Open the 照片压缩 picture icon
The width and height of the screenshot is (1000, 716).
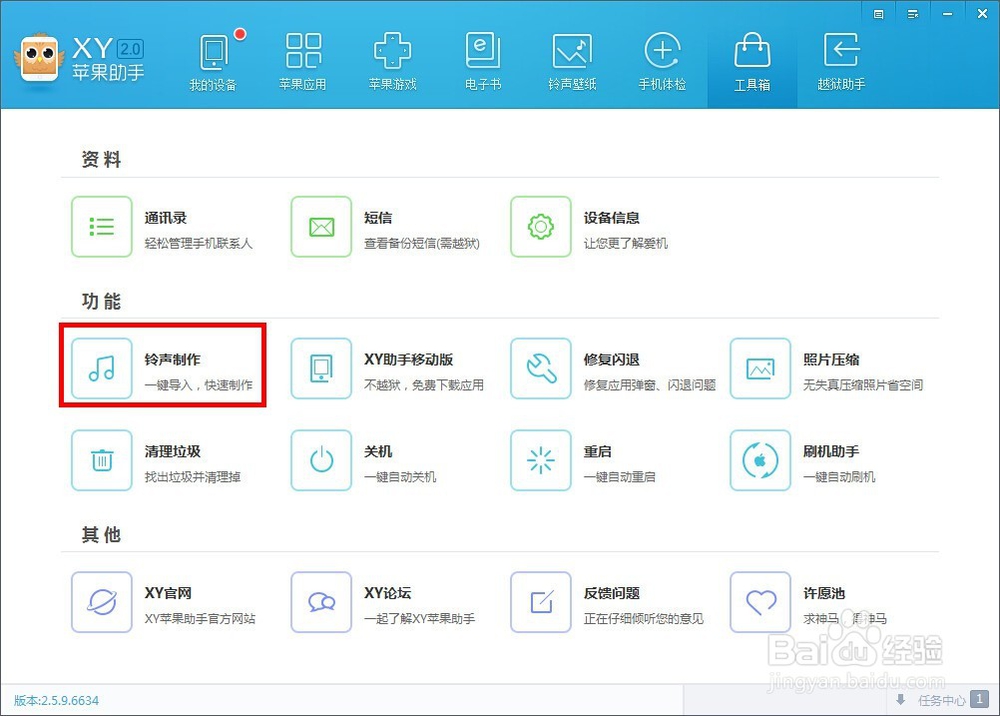760,368
